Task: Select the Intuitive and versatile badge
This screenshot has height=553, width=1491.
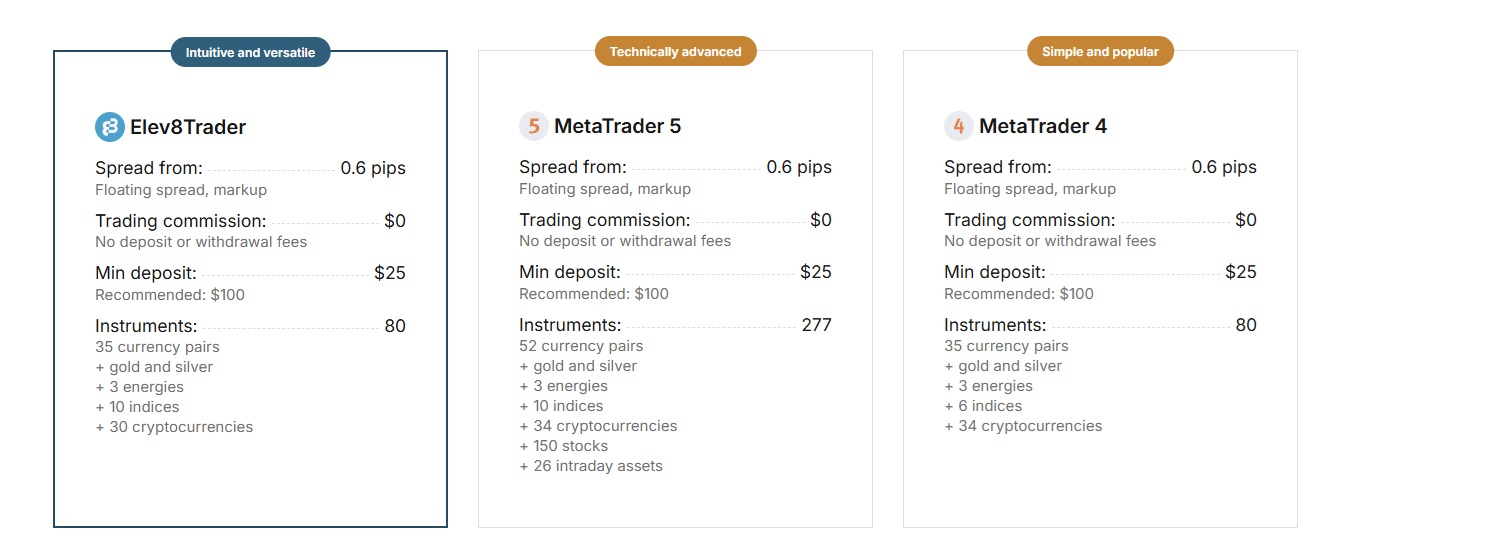Action: 250,52
